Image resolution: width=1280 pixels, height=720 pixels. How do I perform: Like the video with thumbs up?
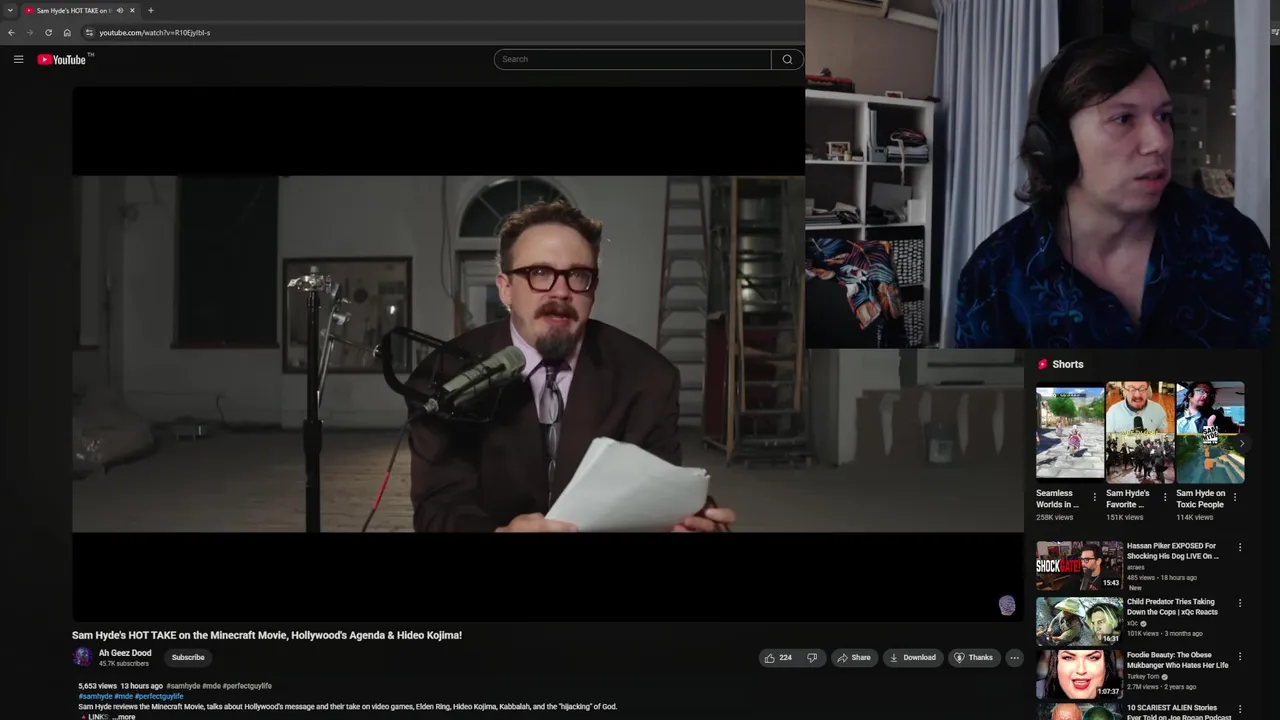(778, 657)
